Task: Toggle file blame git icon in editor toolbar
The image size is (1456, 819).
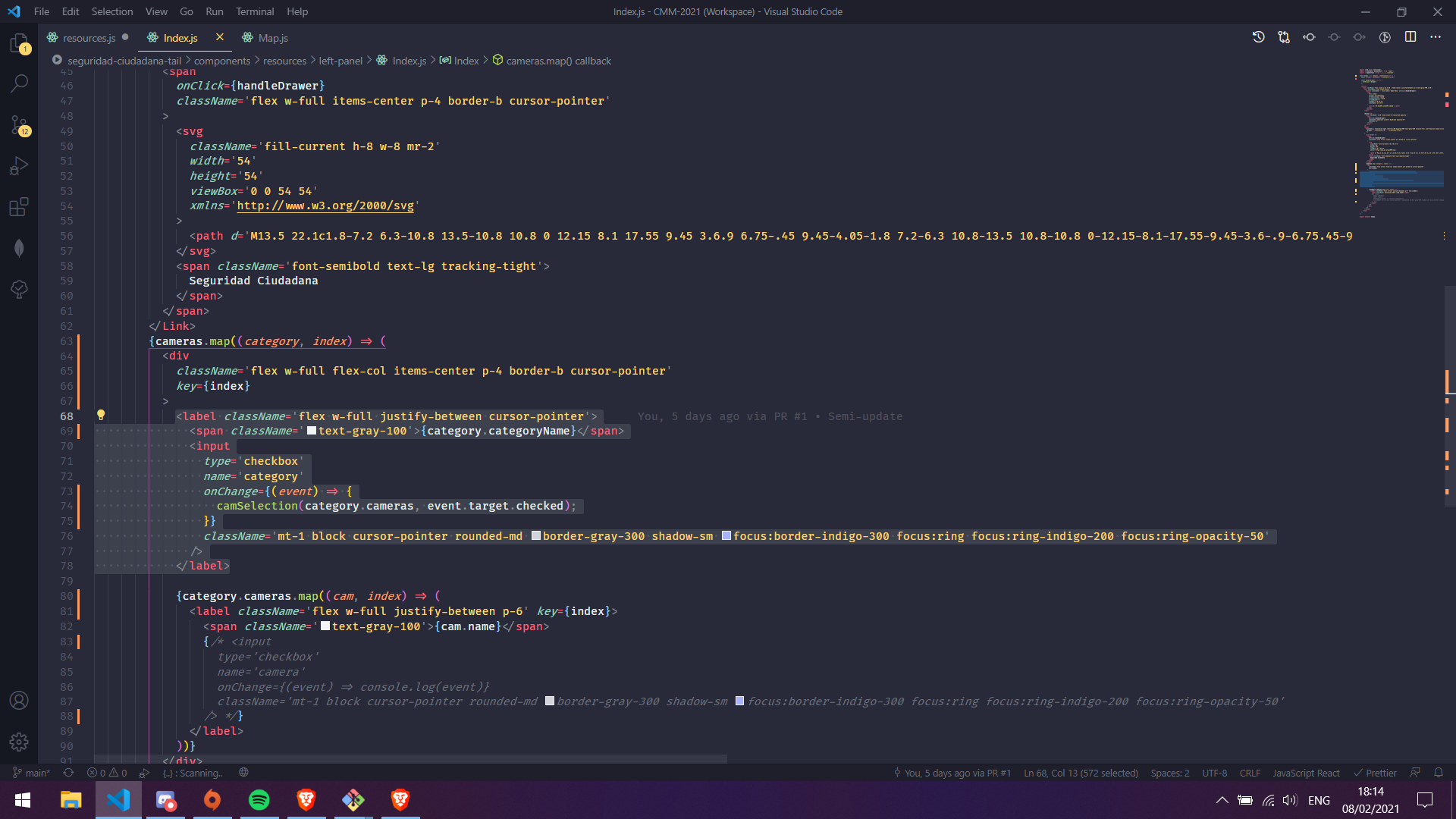Action: pos(1385,37)
